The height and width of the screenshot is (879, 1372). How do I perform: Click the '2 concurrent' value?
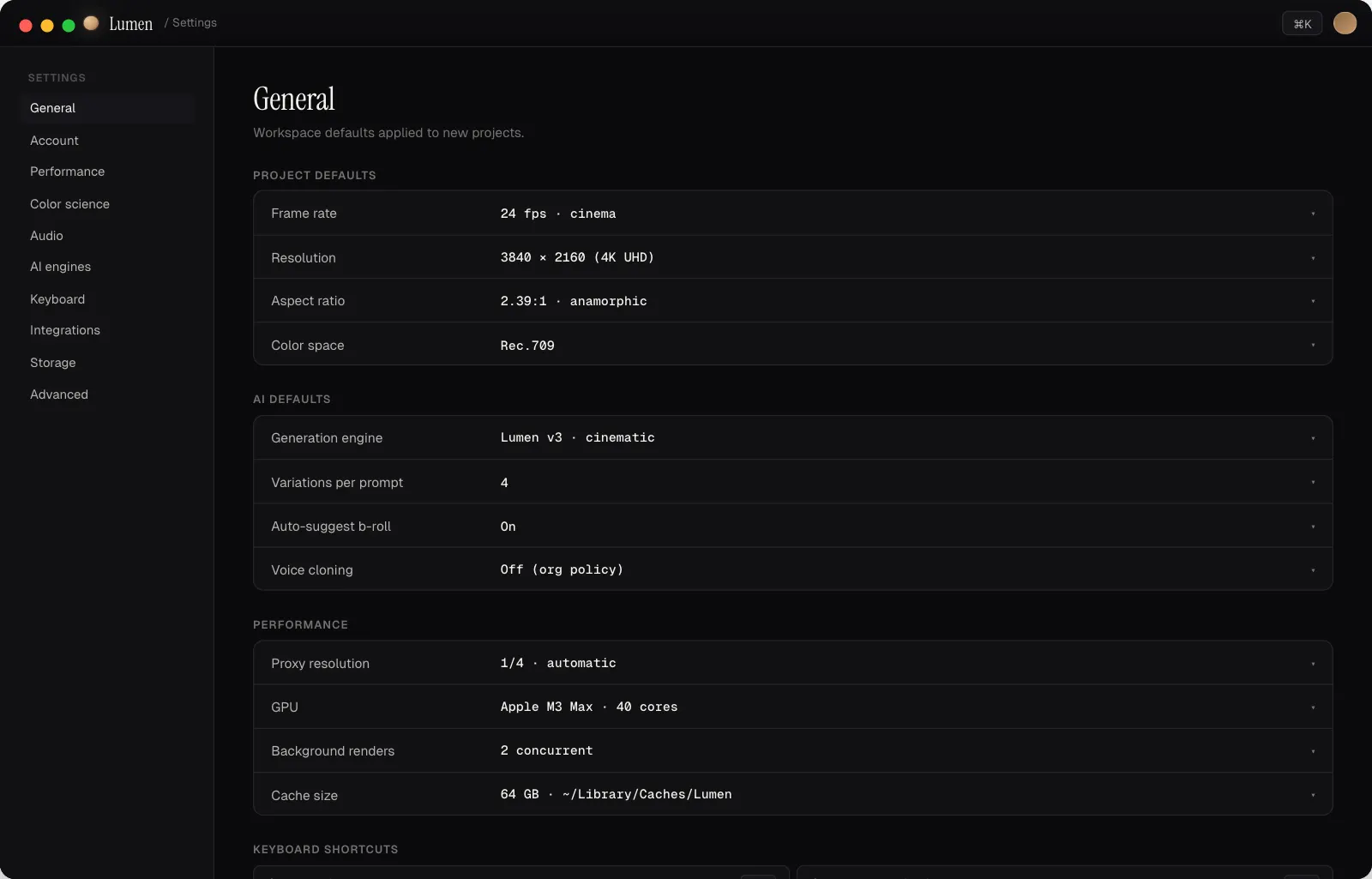[x=547, y=750]
